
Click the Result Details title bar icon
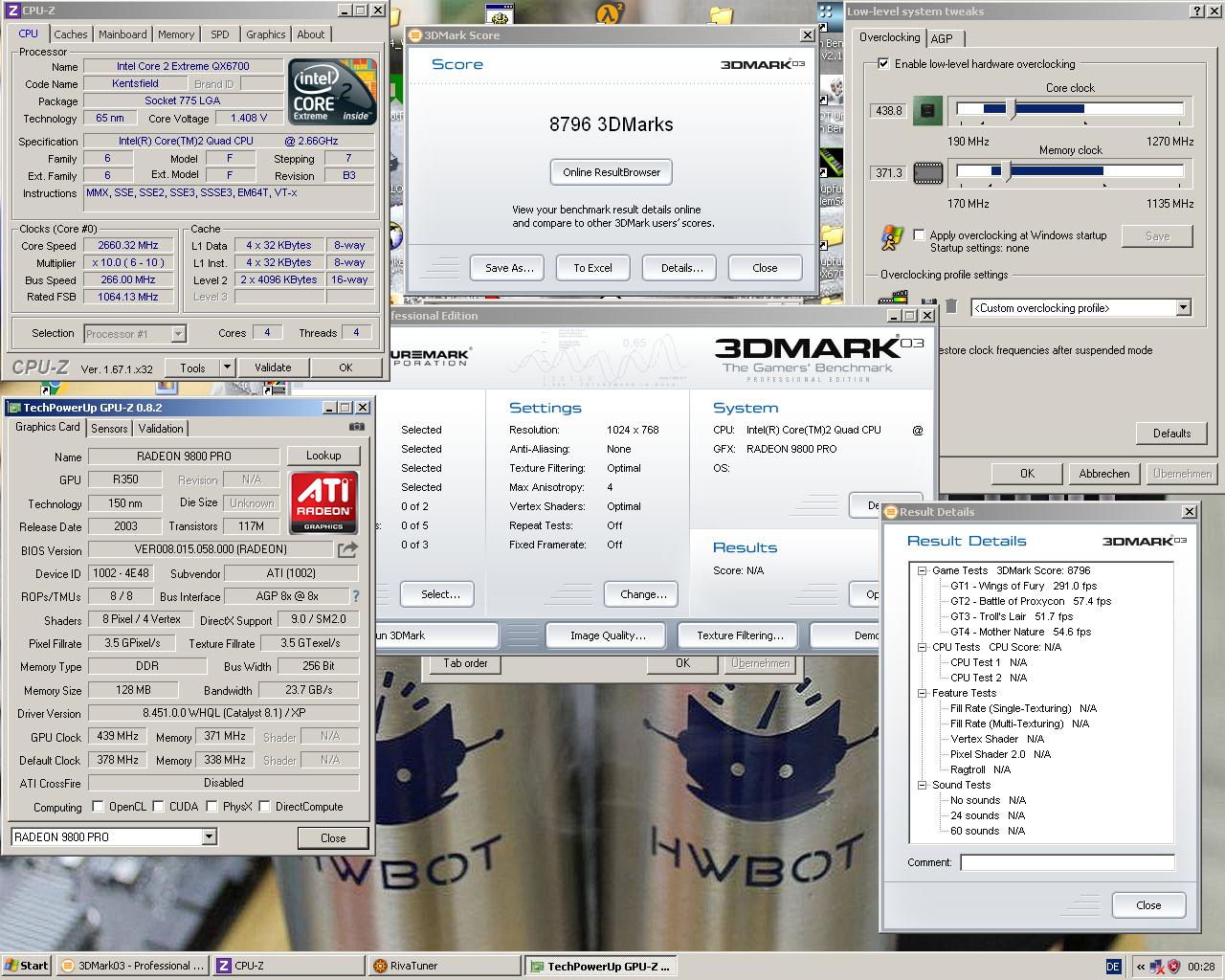tap(891, 512)
